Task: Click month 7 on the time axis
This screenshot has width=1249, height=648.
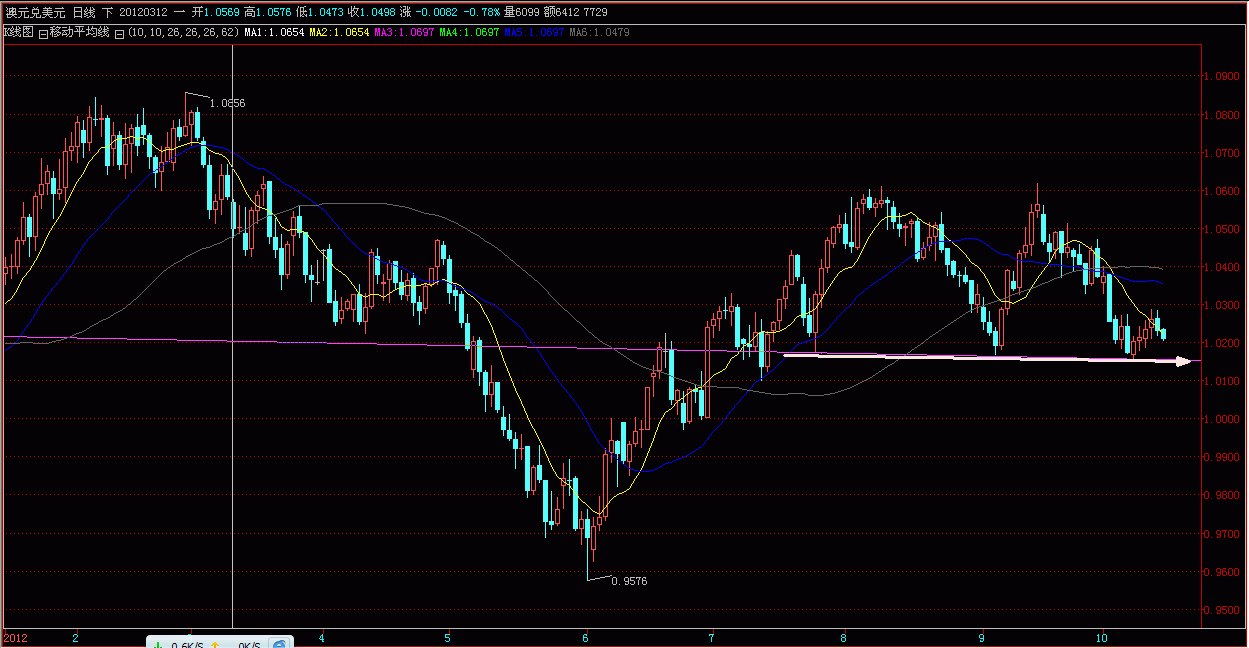Action: pos(711,637)
